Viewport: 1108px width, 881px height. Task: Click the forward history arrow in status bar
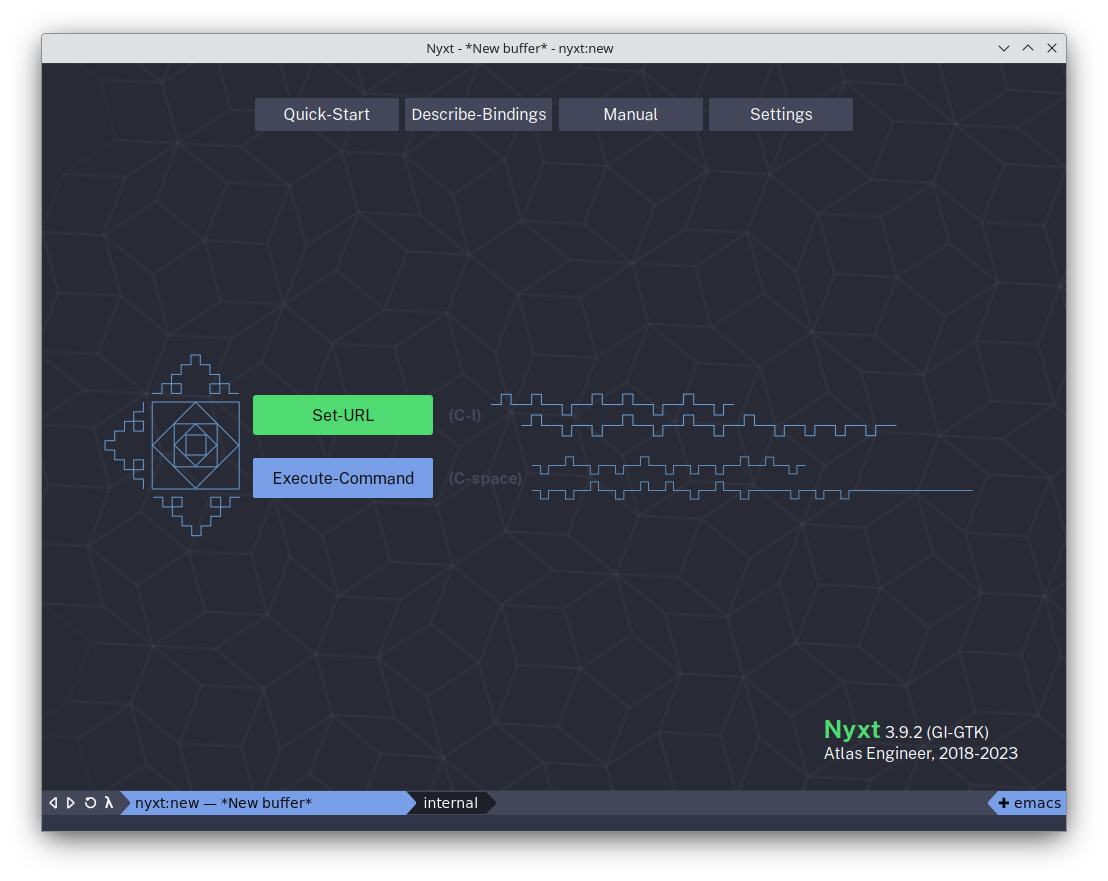[x=71, y=803]
